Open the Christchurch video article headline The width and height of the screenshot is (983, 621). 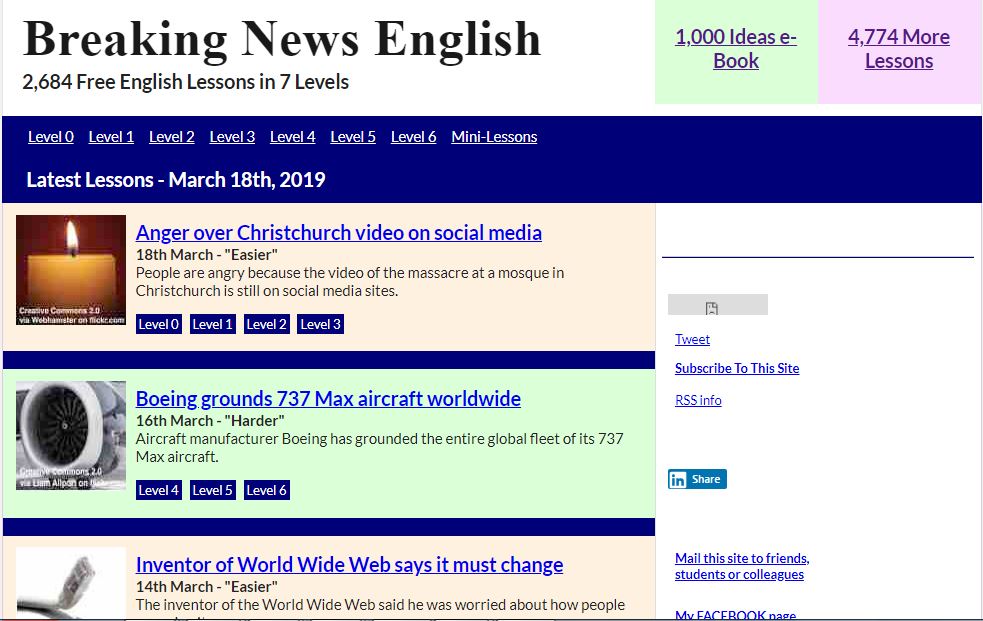(338, 232)
